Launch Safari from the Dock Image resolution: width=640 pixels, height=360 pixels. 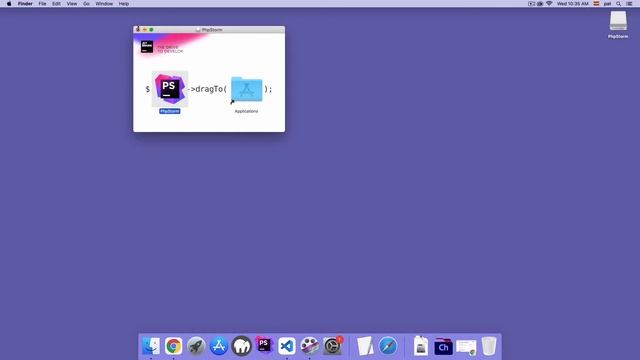388,346
